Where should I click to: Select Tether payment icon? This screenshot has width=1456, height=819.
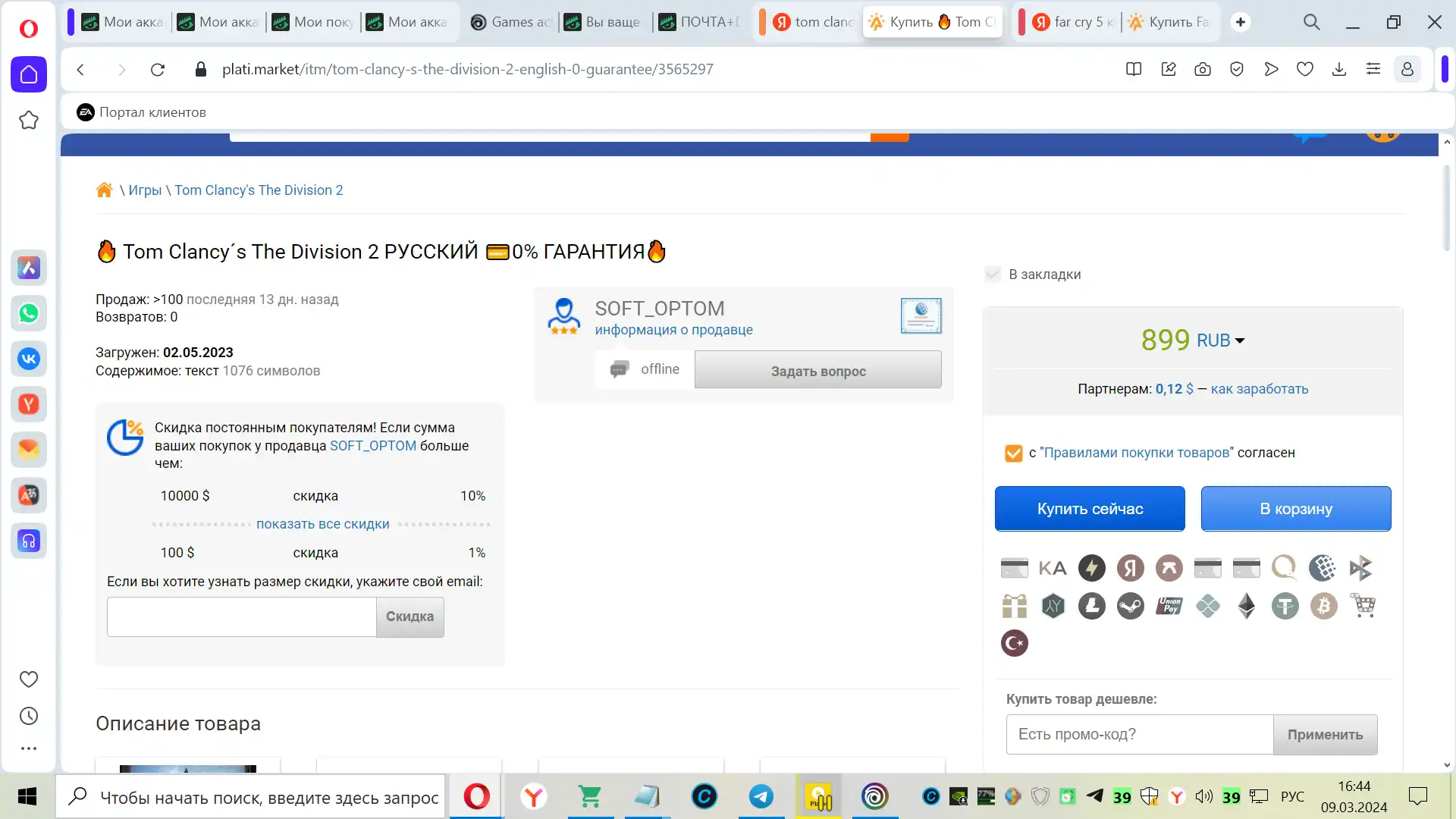coord(1285,606)
